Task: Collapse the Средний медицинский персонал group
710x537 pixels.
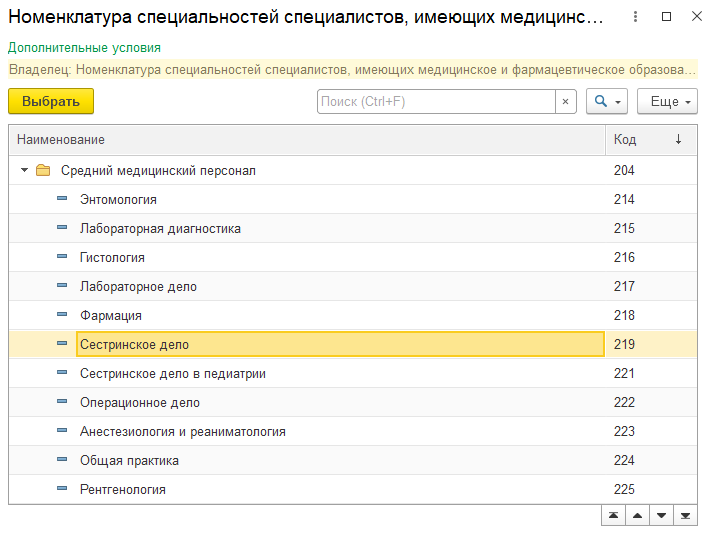Action: [24, 171]
